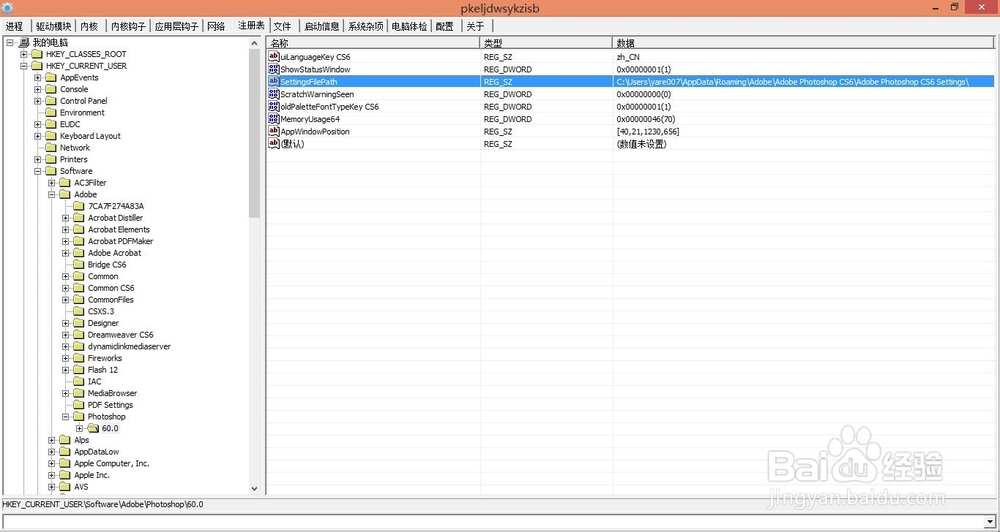Image resolution: width=1000 pixels, height=532 pixels.
Task: Open the 内核钩子 tab
Action: tap(128, 26)
